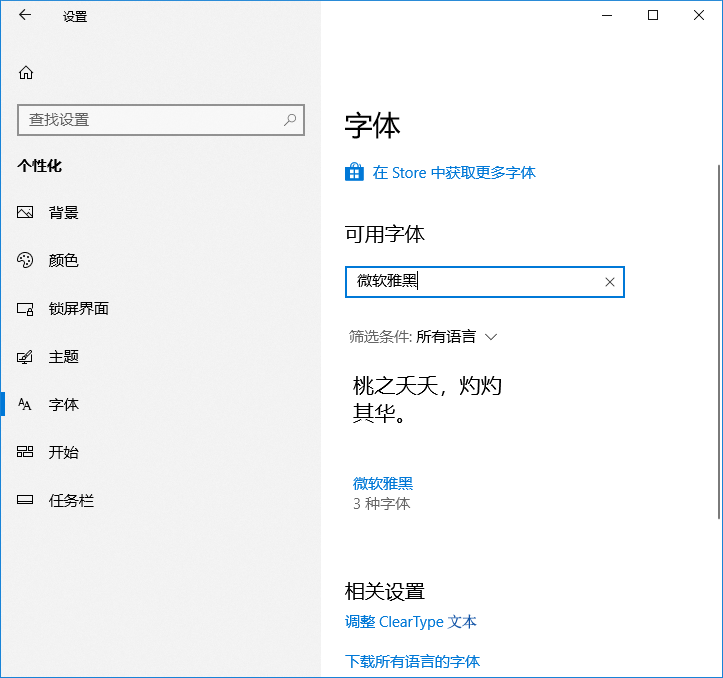Click the Taskbar icon in sidebar
The height and width of the screenshot is (678, 723).
pos(26,500)
